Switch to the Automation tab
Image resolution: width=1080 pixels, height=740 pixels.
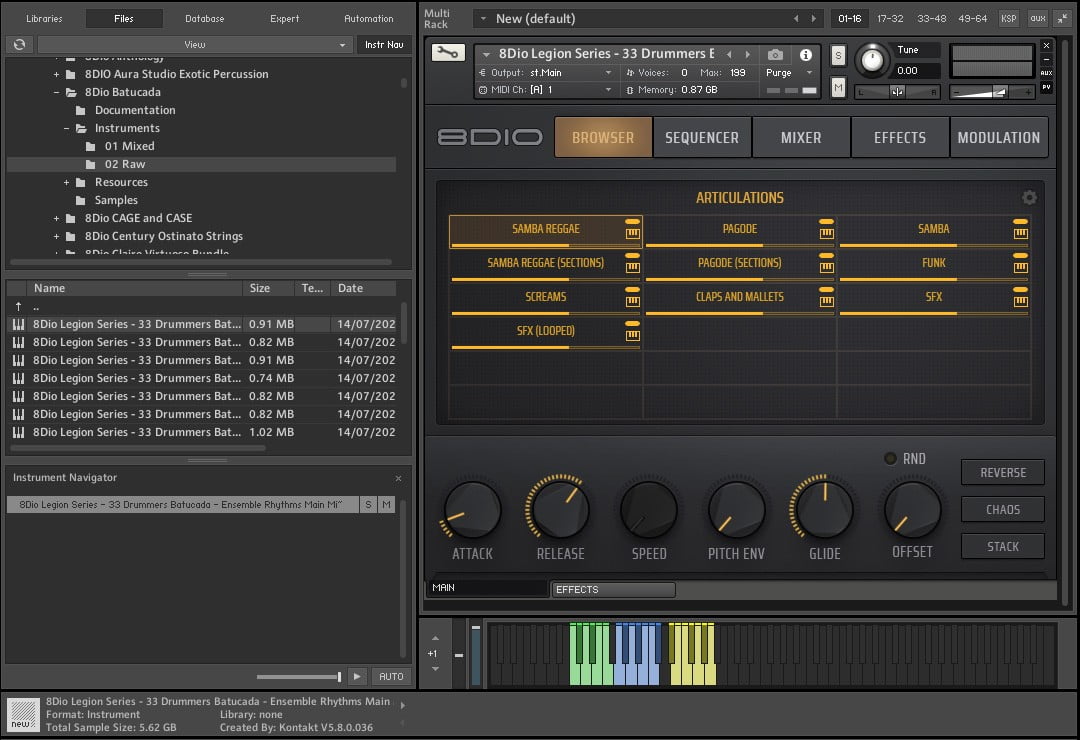pyautogui.click(x=368, y=19)
